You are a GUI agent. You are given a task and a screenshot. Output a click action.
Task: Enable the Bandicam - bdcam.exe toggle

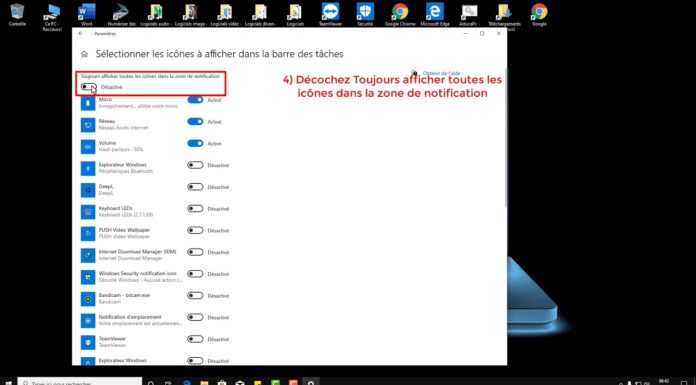pos(195,296)
